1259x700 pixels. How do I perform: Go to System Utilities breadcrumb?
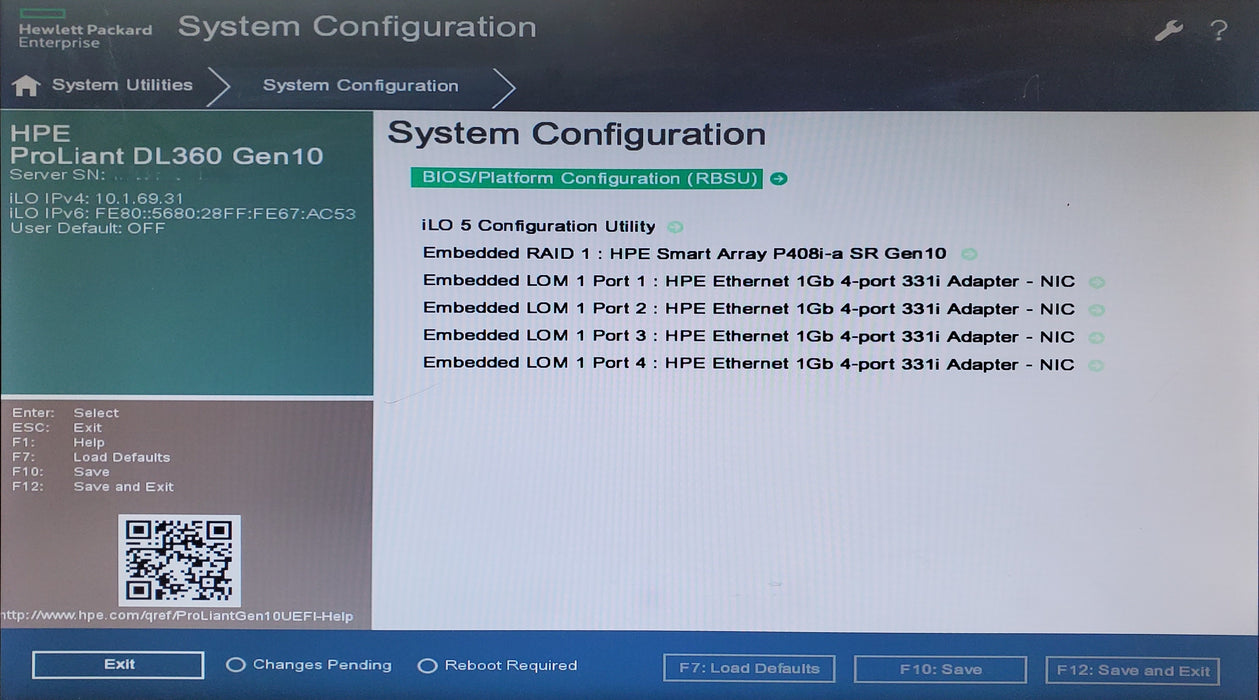click(122, 85)
